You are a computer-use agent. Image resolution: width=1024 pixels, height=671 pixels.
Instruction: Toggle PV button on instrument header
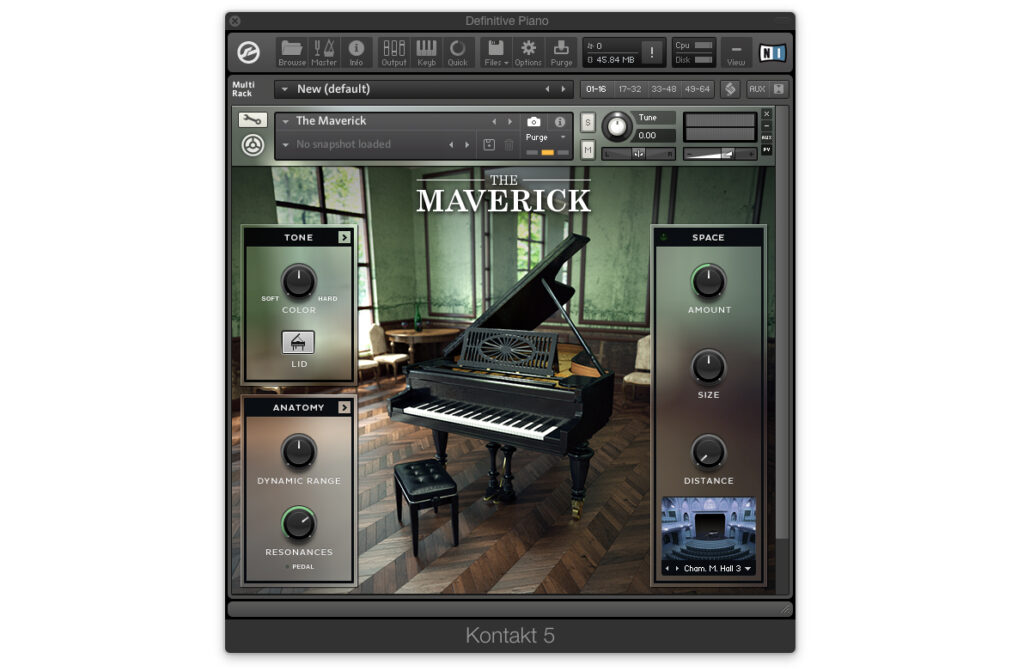click(x=767, y=150)
